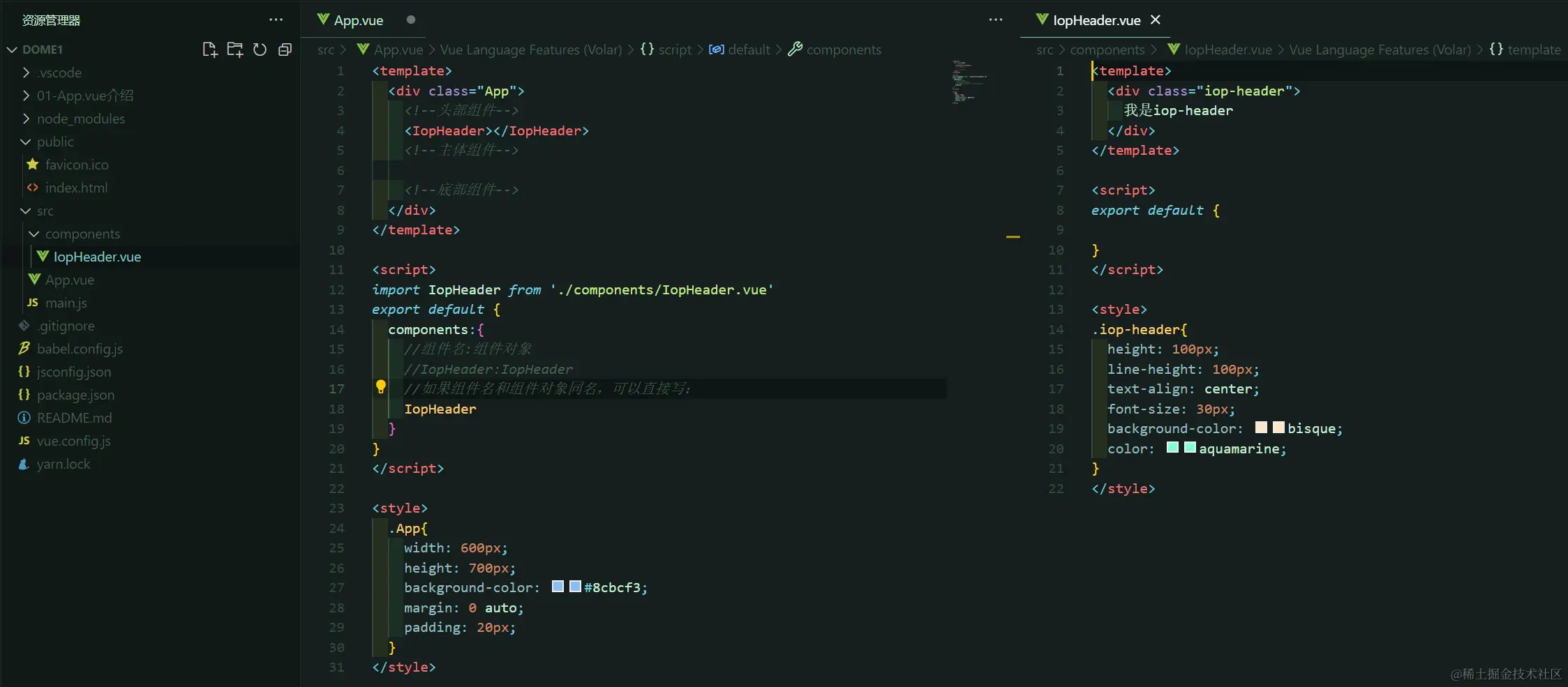Open babel.config.js in file tree

[80, 349]
